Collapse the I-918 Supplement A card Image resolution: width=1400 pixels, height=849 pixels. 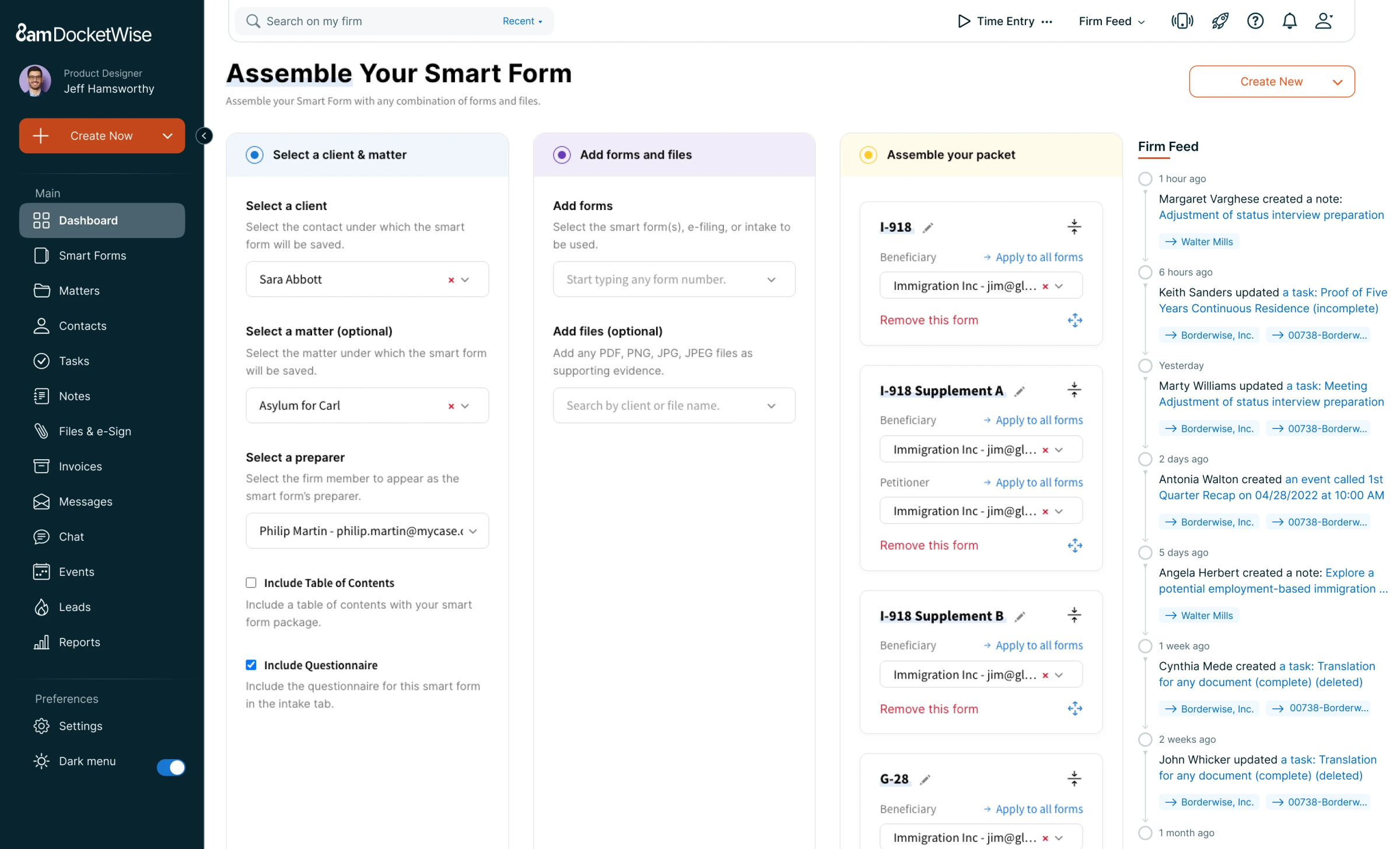[x=1074, y=390]
